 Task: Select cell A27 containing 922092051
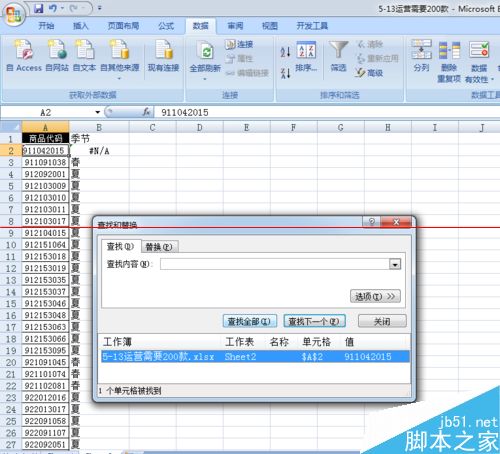46,444
